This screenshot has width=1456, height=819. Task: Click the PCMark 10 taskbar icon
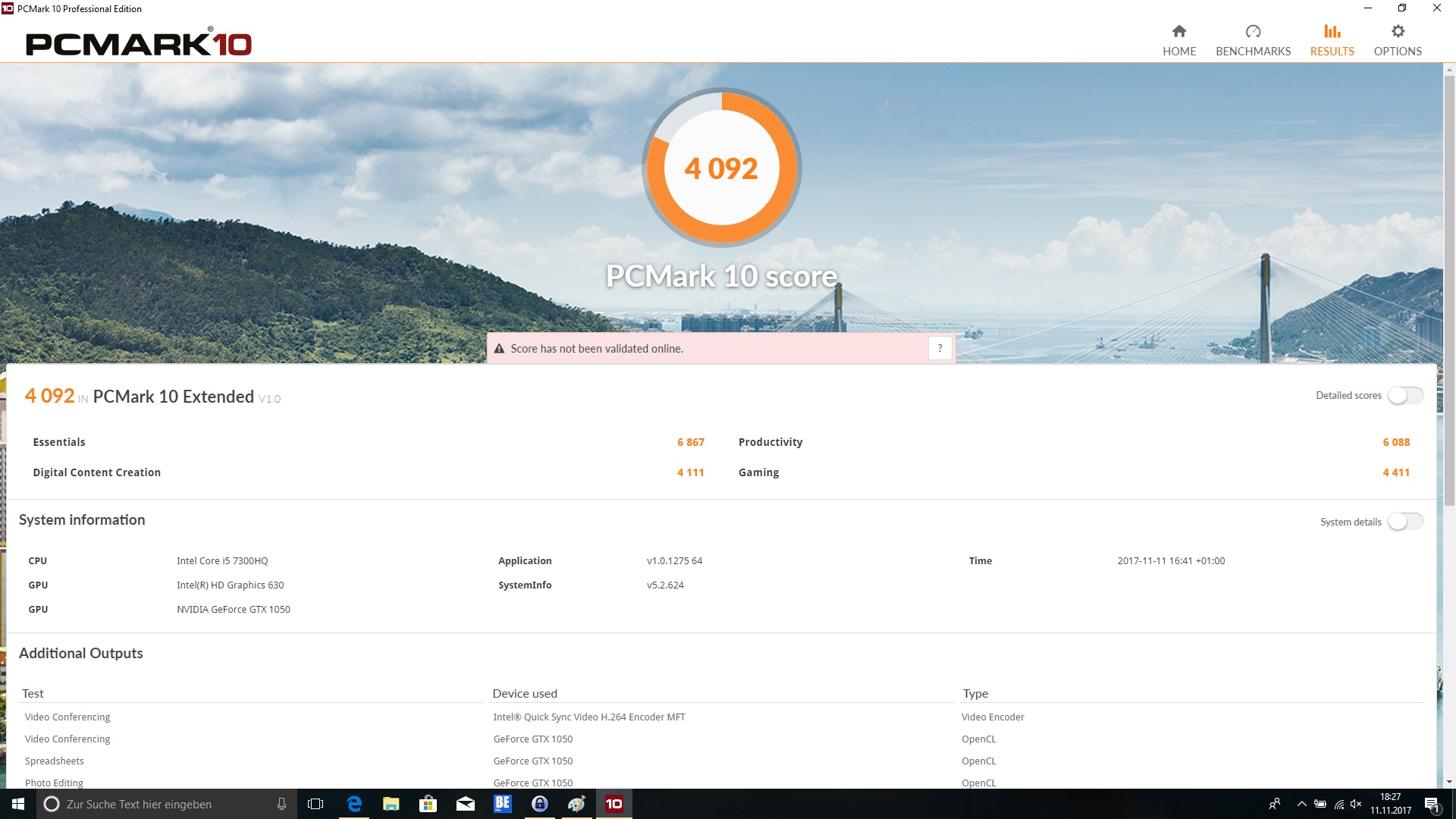[614, 804]
